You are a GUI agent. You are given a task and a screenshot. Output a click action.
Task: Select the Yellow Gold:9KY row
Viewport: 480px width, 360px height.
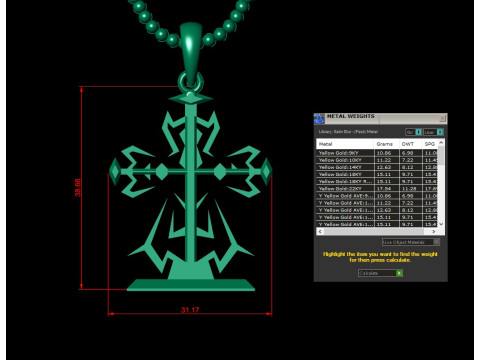[x=377, y=153]
